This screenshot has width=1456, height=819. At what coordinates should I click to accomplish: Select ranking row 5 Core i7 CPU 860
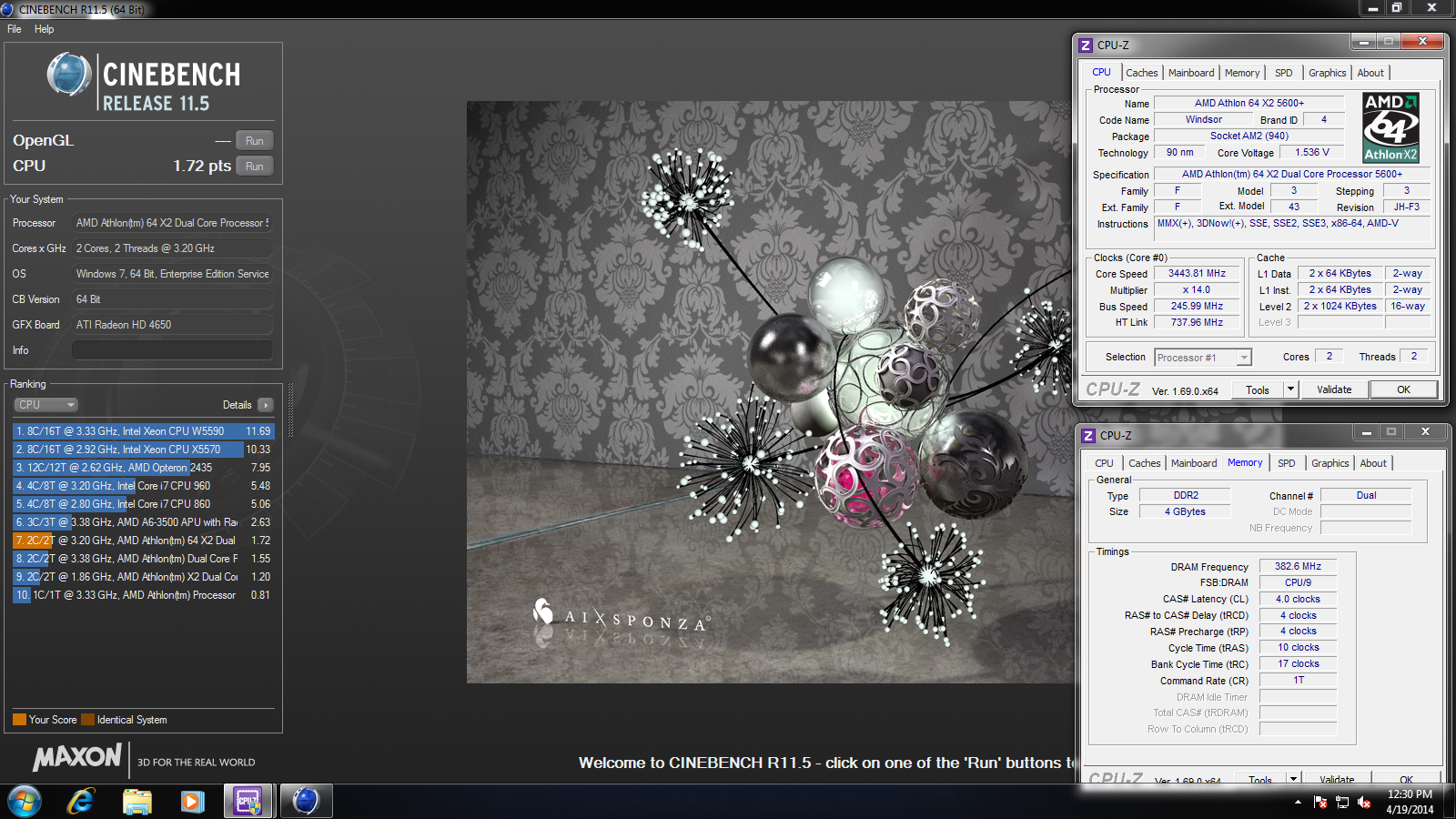click(143, 504)
